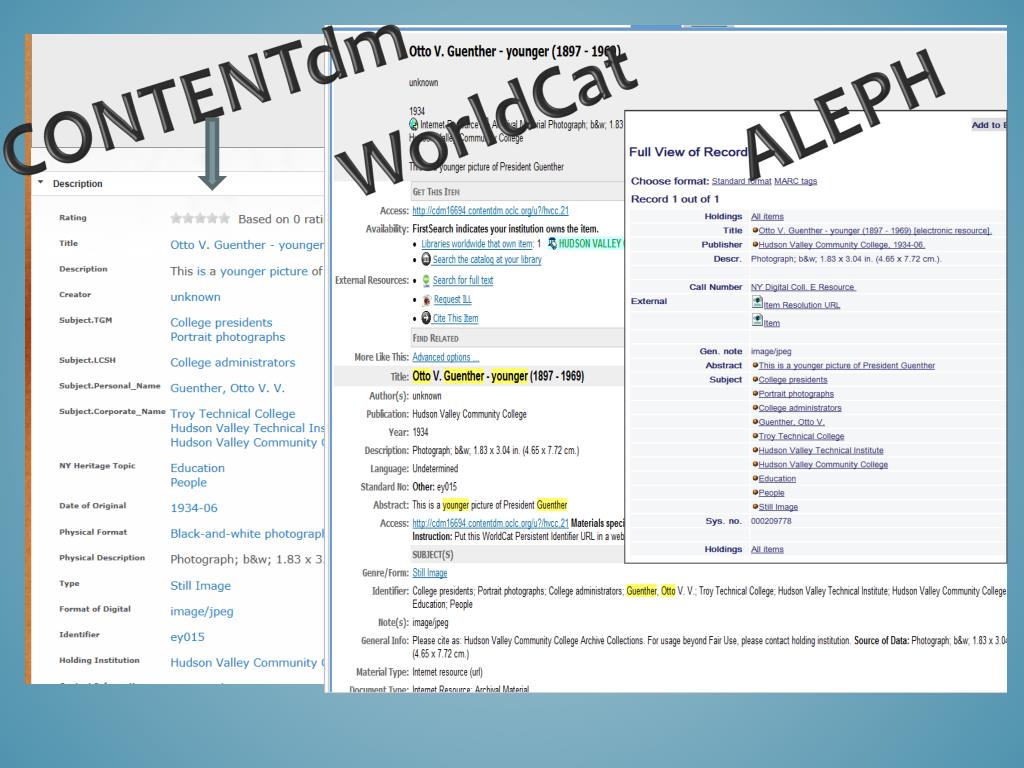
Task: Open College administrators subject in ALEPH
Action: tap(800, 408)
